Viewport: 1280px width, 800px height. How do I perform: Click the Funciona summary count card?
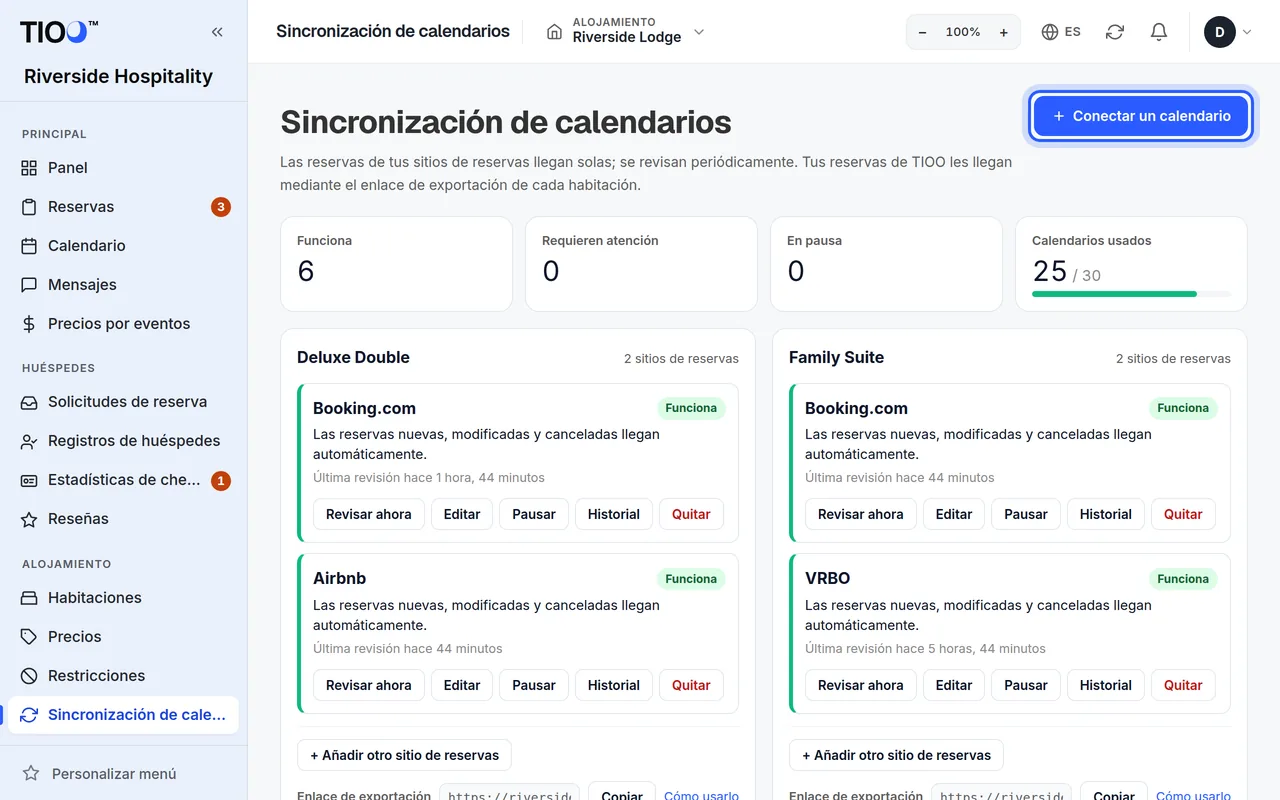pos(396,264)
